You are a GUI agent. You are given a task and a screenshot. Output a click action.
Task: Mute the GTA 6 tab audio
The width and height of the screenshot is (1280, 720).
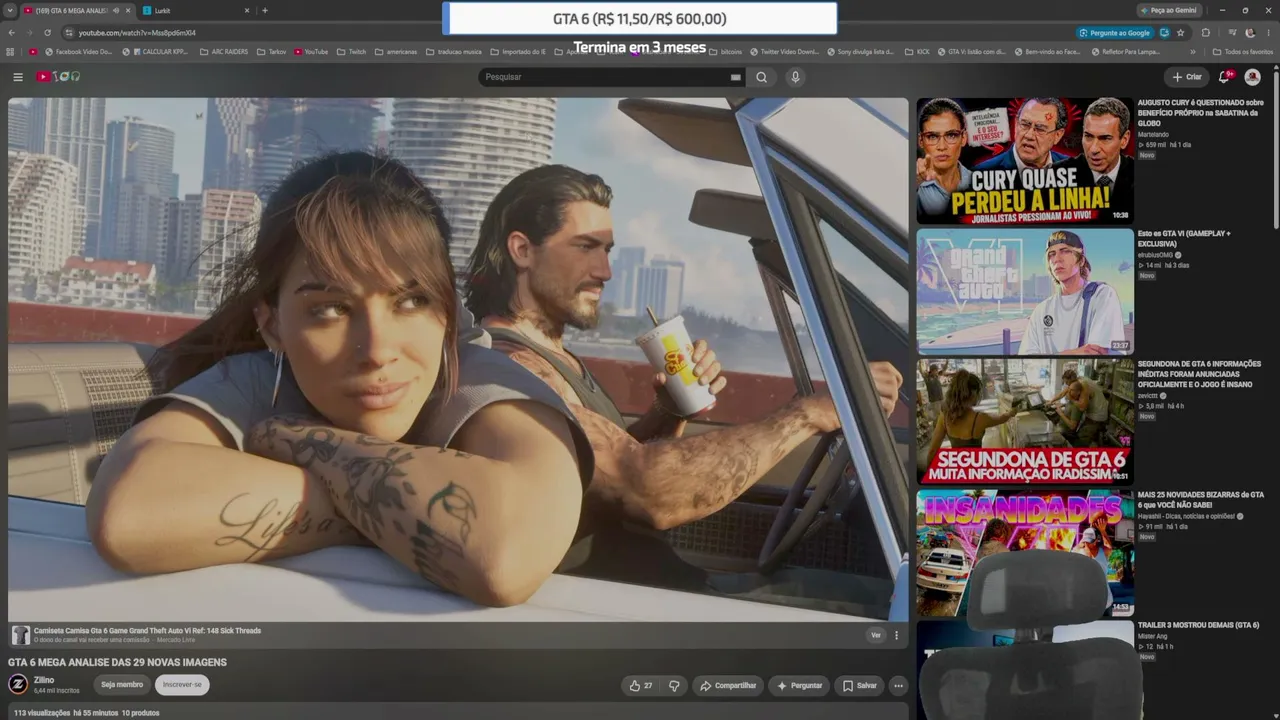tap(116, 10)
